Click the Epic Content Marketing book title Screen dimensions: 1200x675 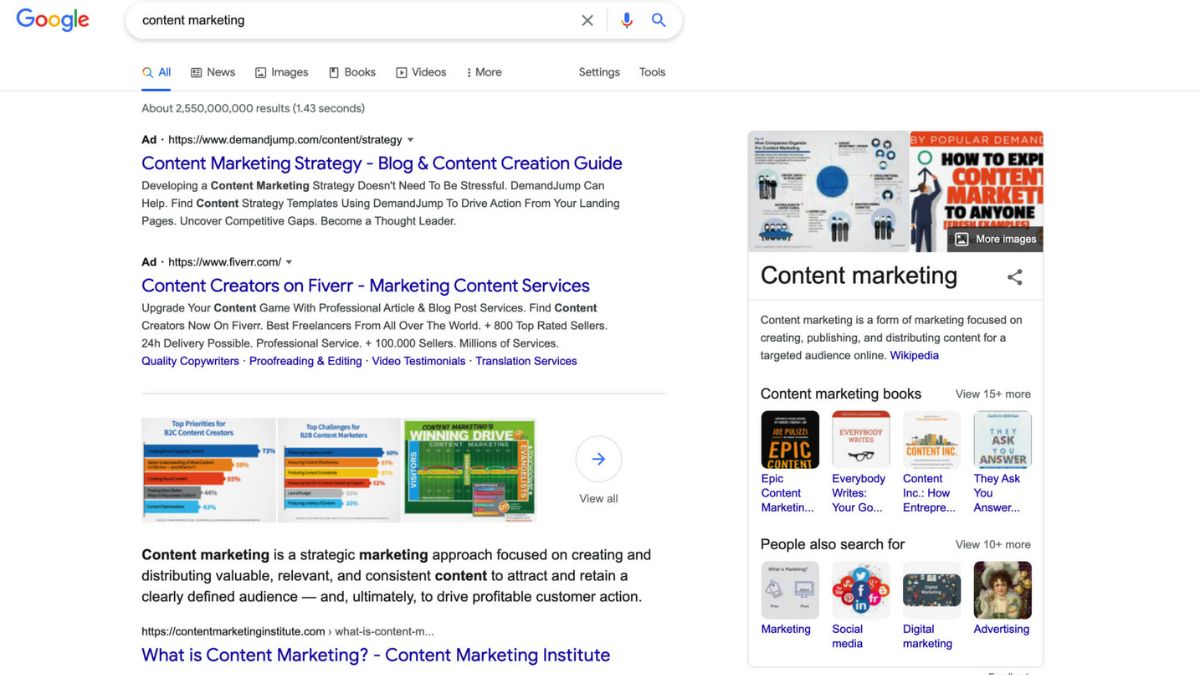tap(787, 493)
